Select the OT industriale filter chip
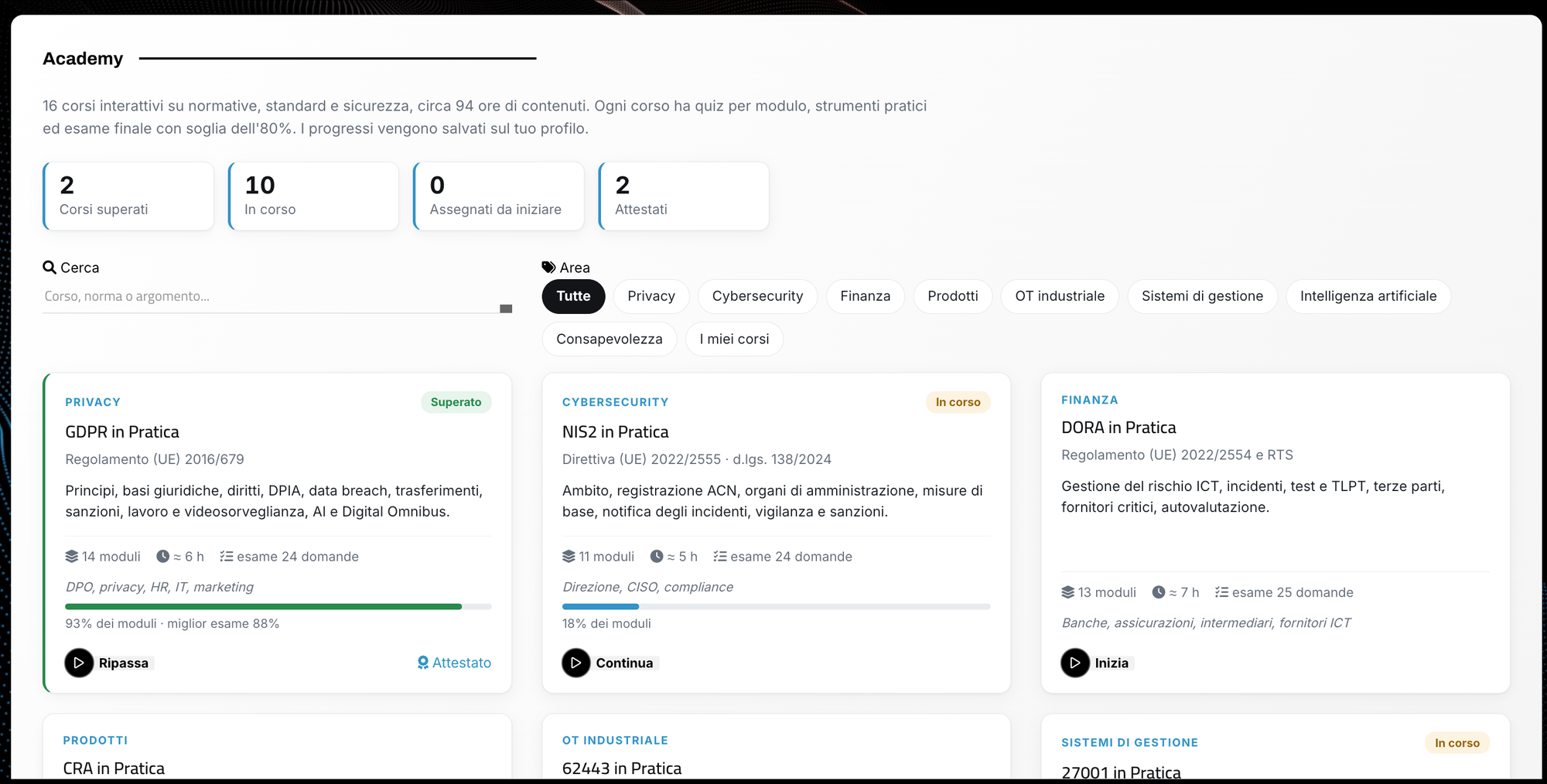 tap(1060, 296)
